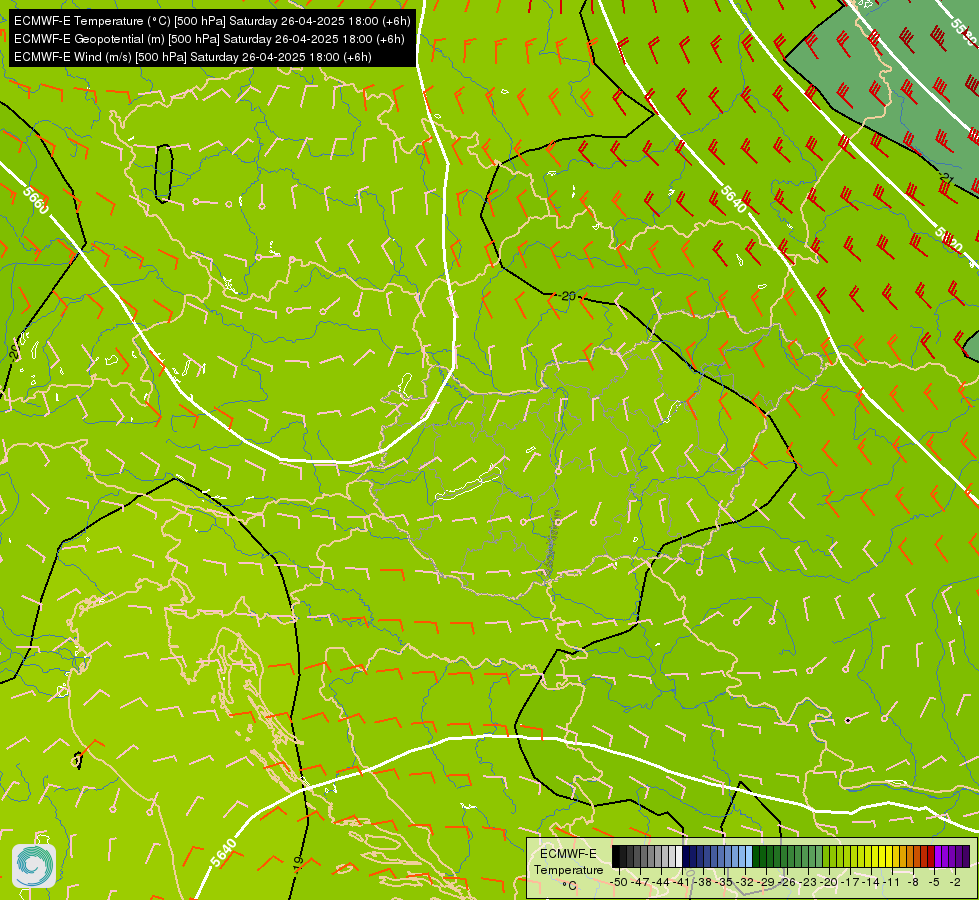979x900 pixels.
Task: Click the -29 value in temperature legend
Action: (766, 883)
